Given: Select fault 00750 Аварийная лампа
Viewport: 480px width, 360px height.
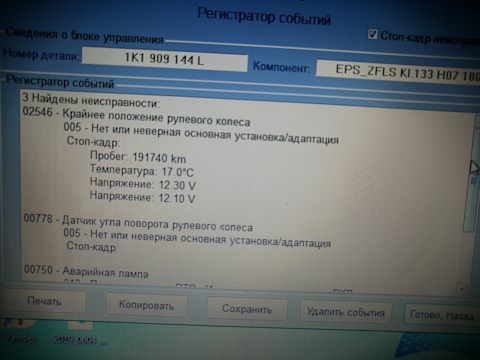Looking at the screenshot, I should click(86, 271).
